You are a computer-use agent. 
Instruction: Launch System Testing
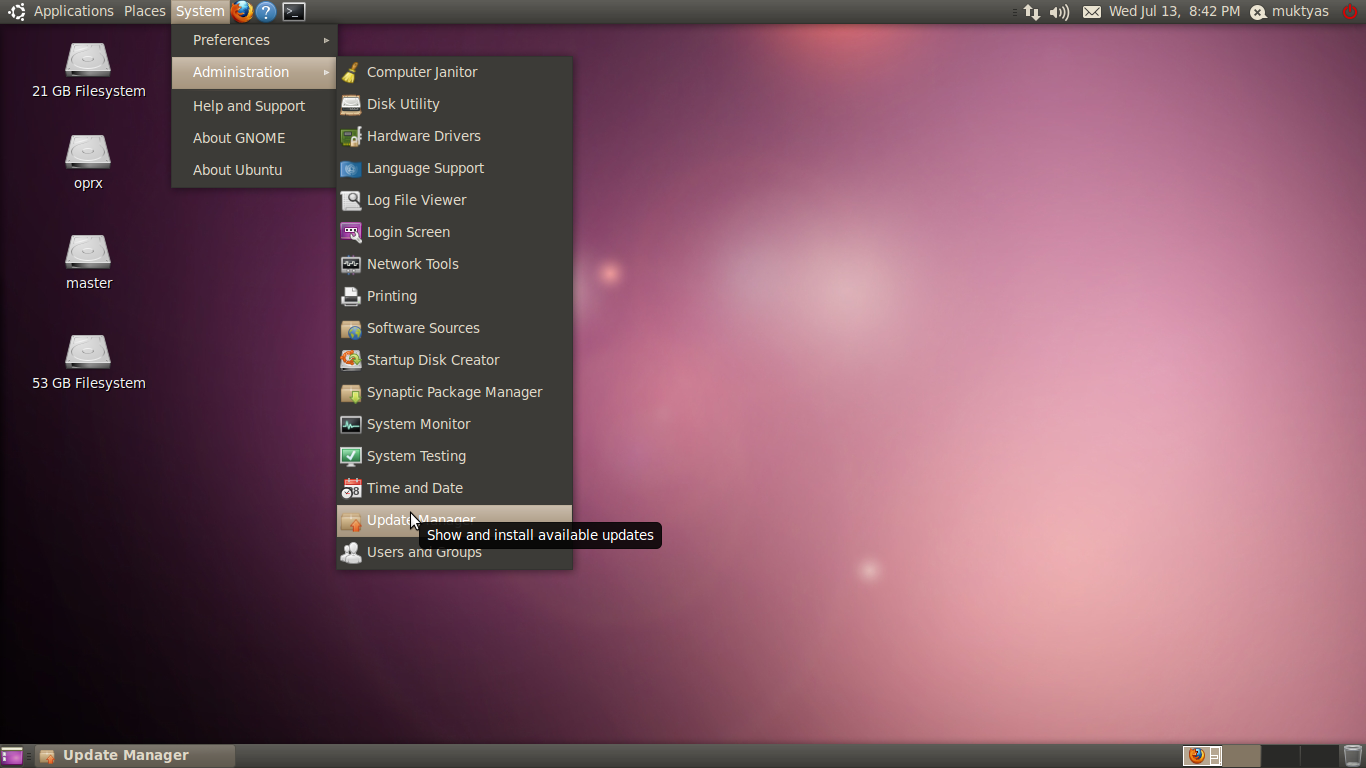455,456
